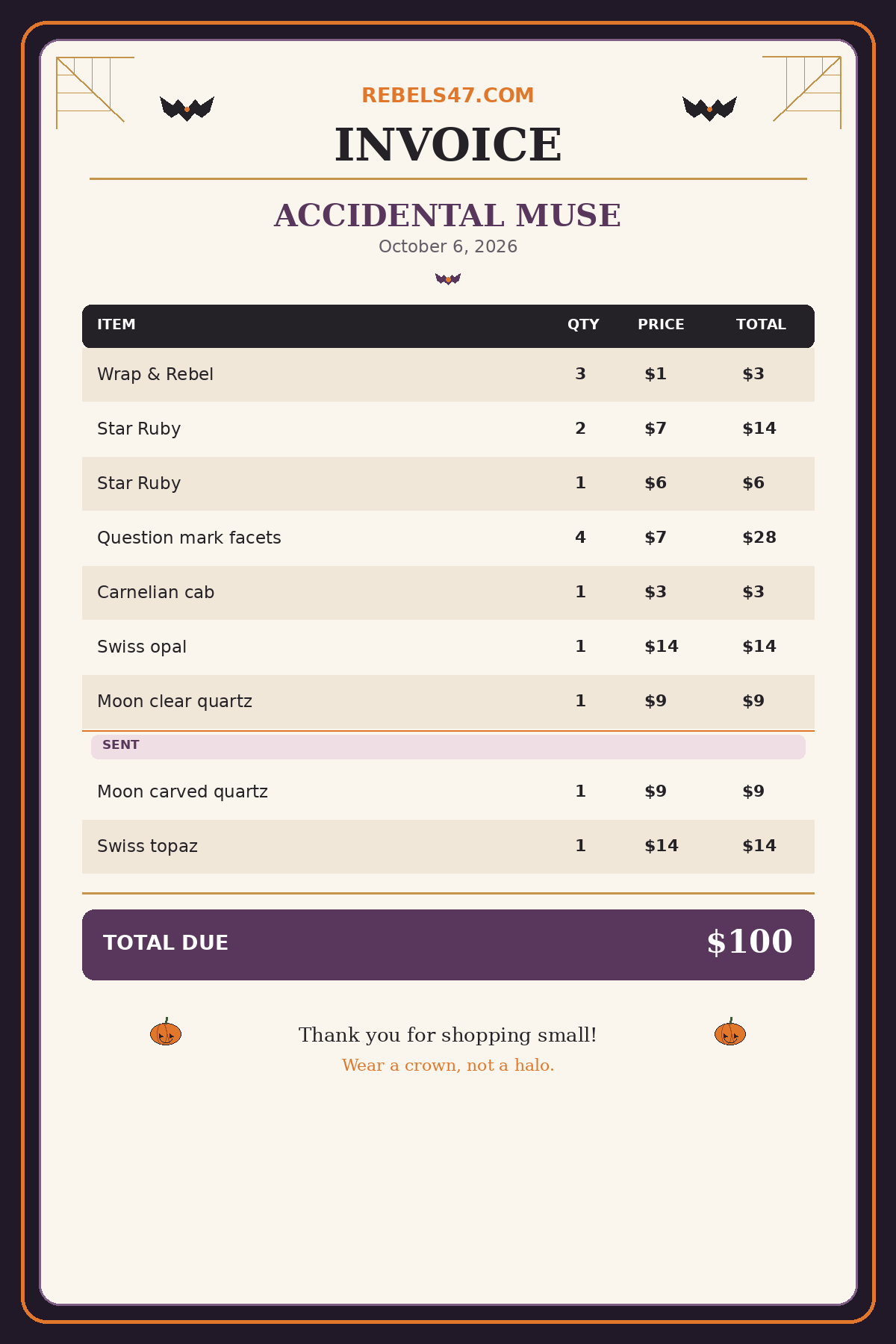Click the right black bat icon
The height and width of the screenshot is (1344, 896).
(x=709, y=108)
